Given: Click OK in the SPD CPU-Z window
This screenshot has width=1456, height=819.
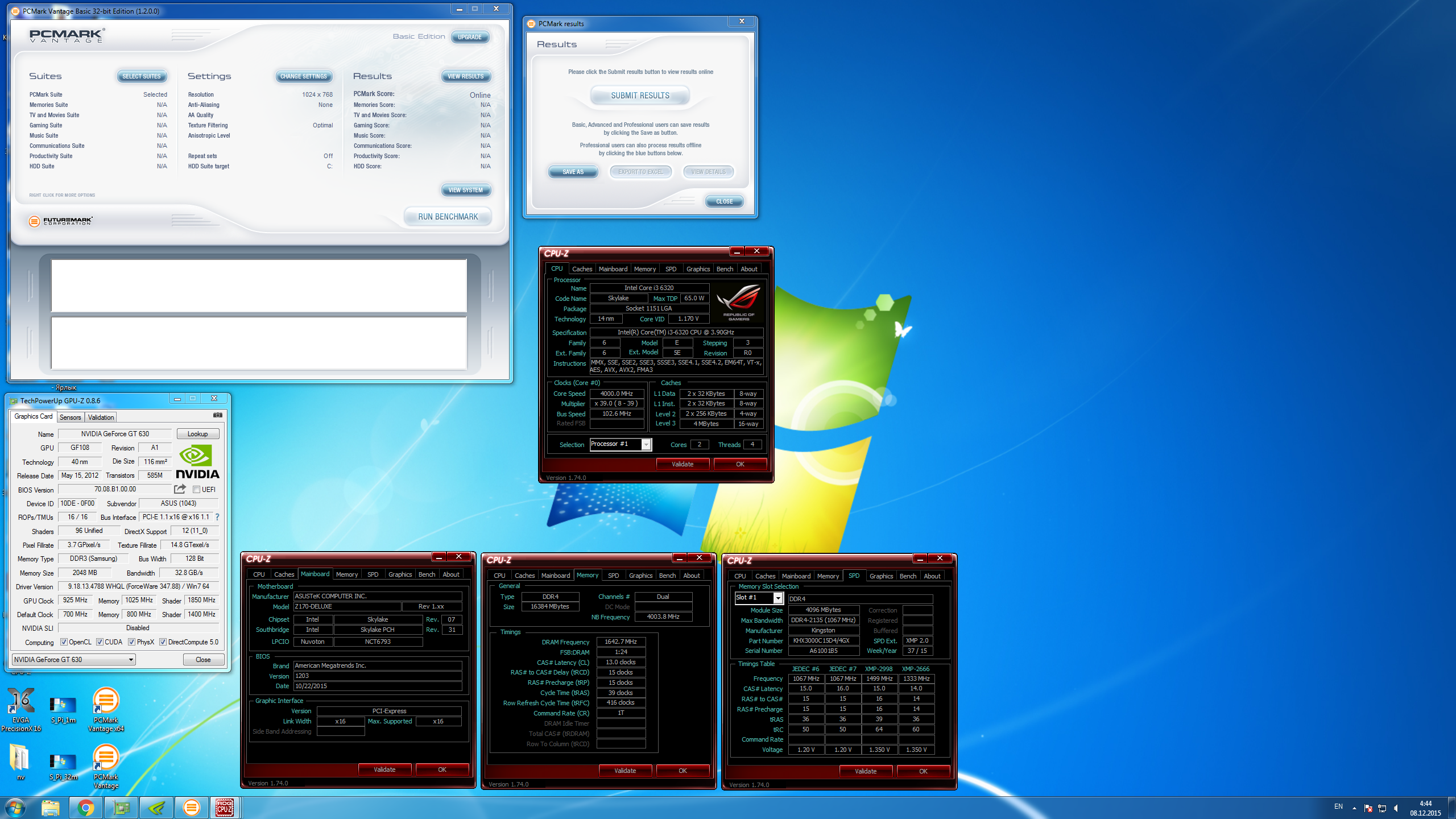Looking at the screenshot, I should point(923,771).
